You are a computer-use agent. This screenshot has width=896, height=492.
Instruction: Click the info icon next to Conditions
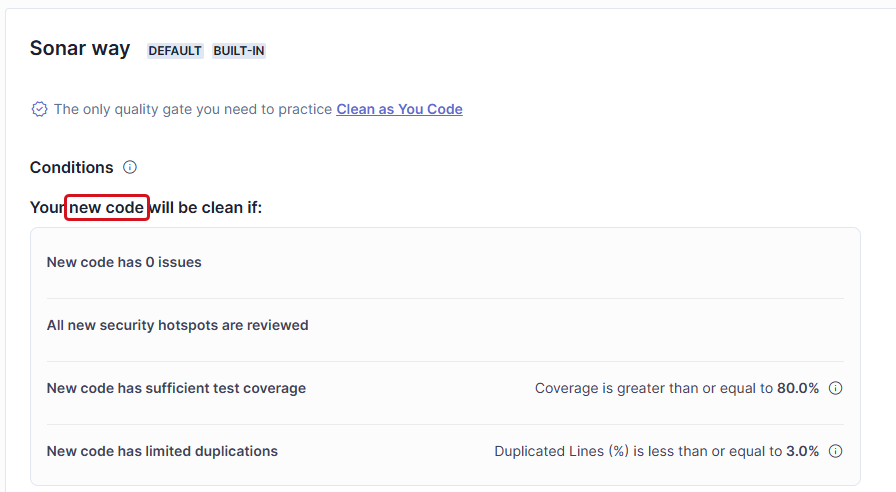point(130,167)
